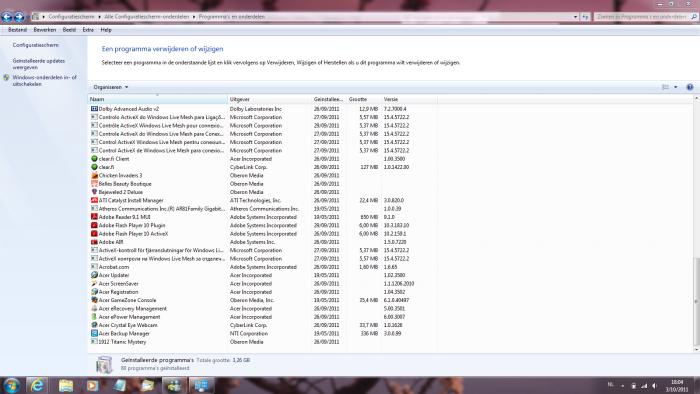
Task: Open the view options dropdown arrow
Action: click(x=675, y=87)
